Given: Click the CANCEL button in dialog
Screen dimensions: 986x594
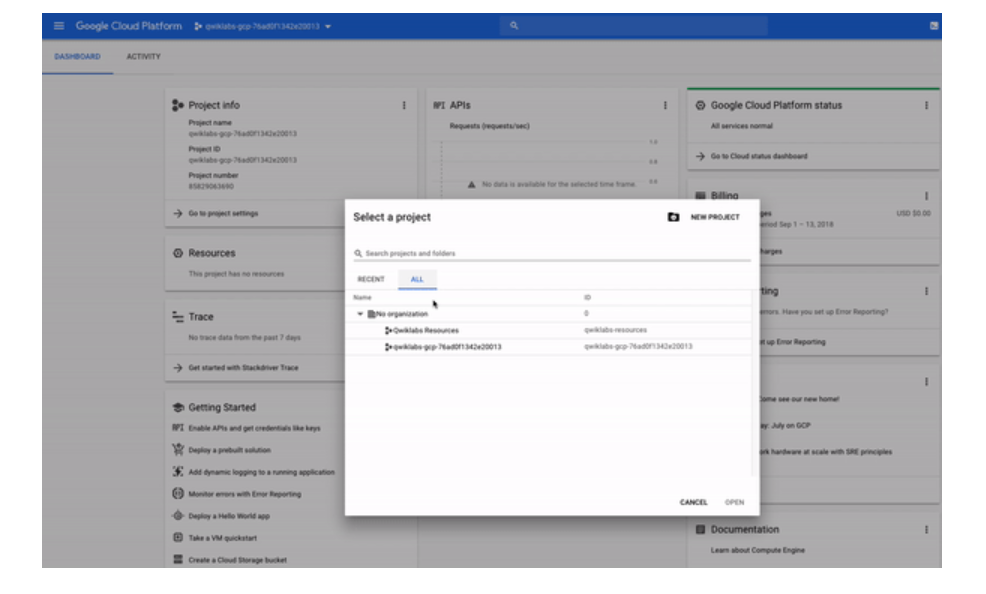Looking at the screenshot, I should [694, 502].
